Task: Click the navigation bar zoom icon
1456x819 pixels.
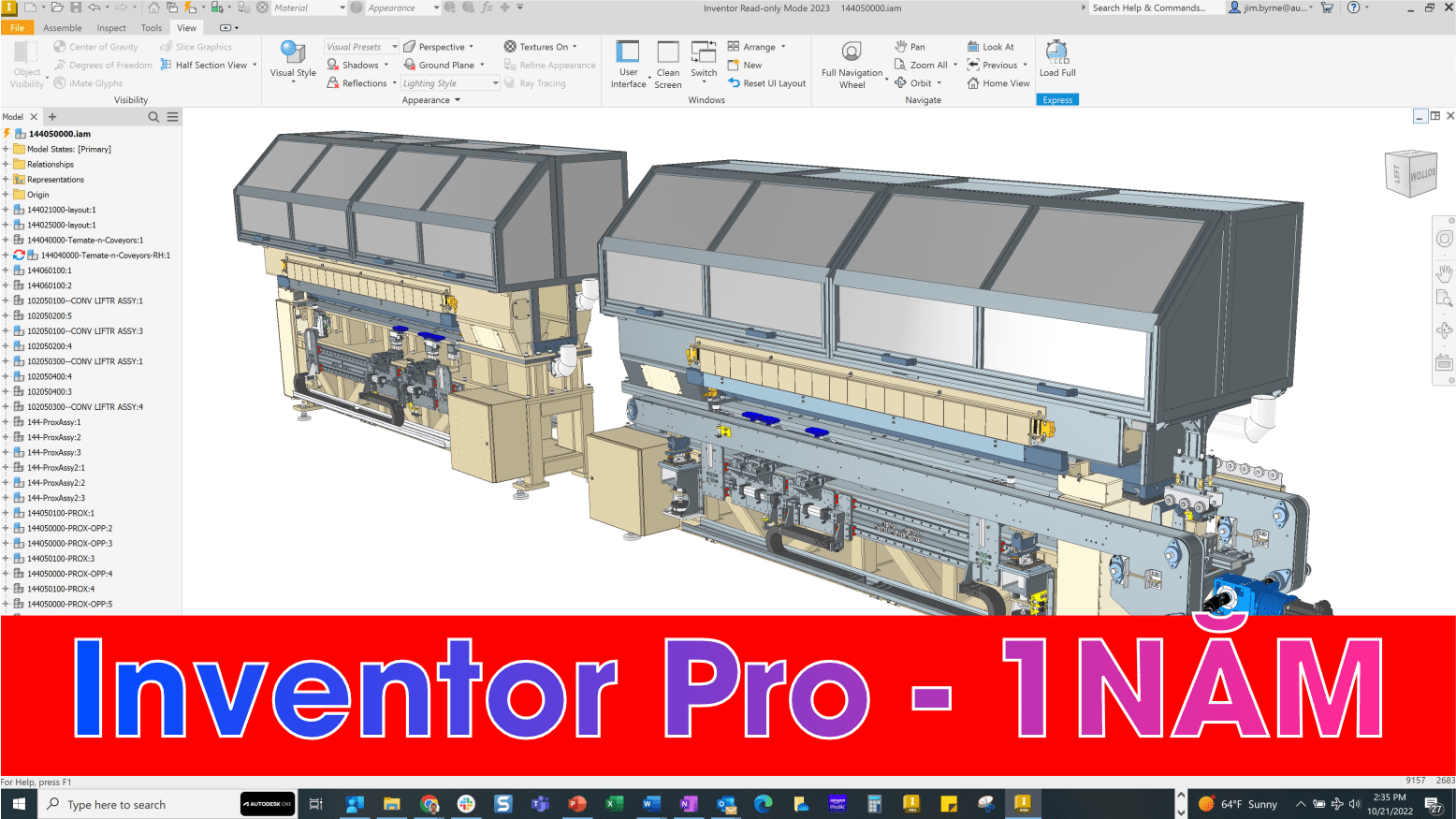Action: 1444,299
